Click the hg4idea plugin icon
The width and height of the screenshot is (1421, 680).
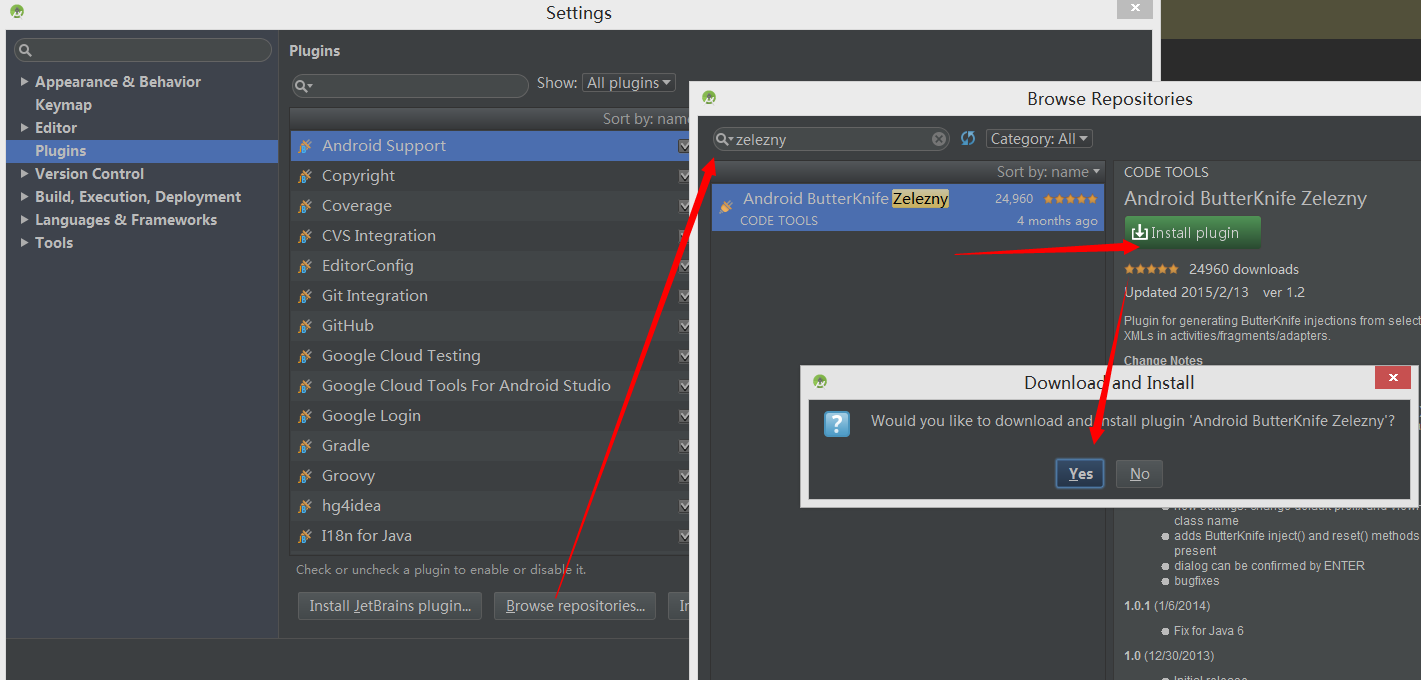tap(305, 506)
